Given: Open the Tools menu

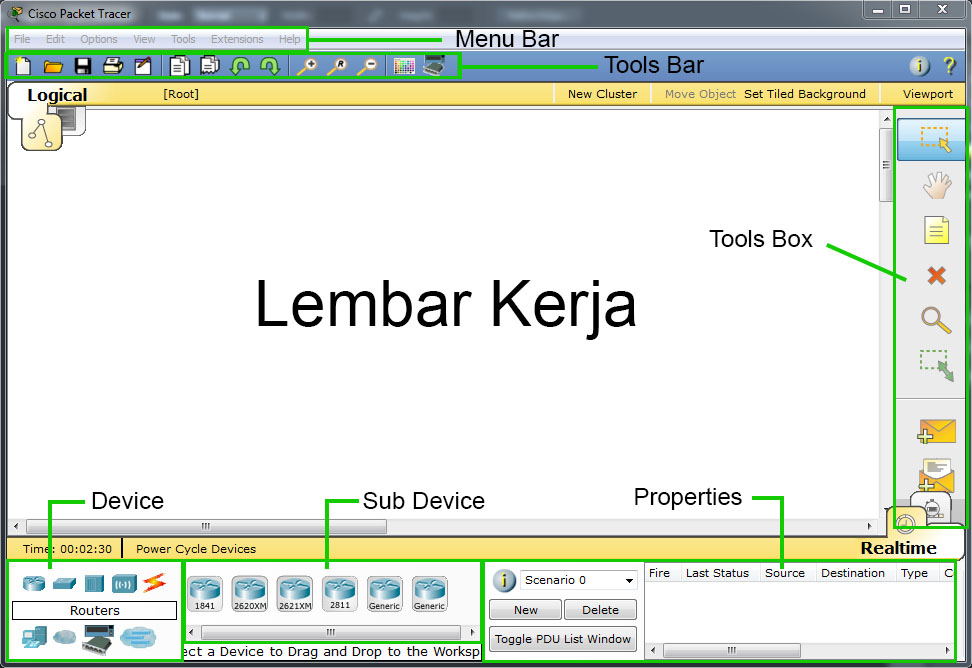Looking at the screenshot, I should pos(183,39).
